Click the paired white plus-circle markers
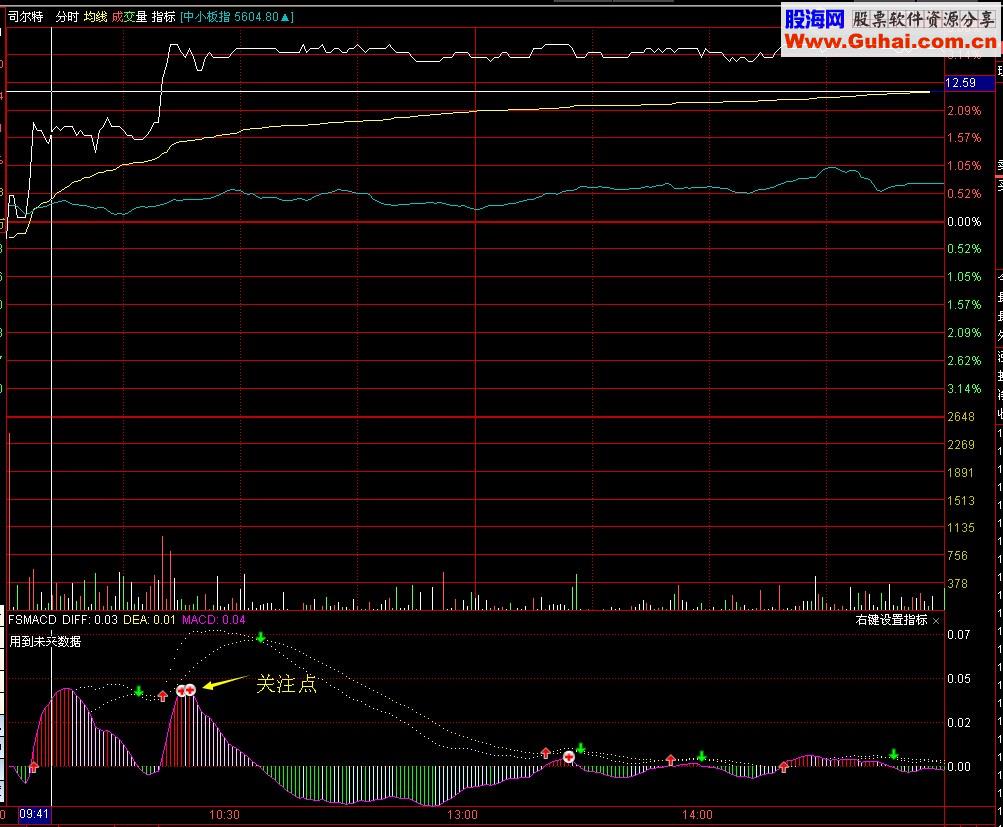The width and height of the screenshot is (1003, 827). tap(186, 690)
